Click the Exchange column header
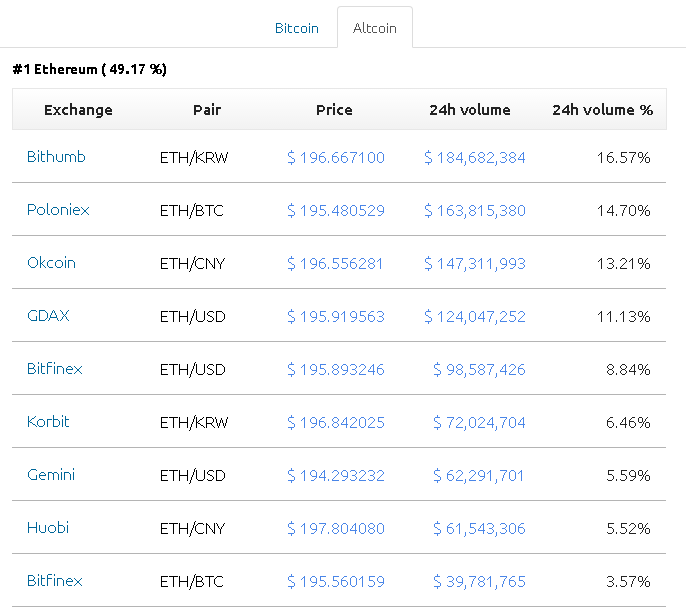The width and height of the screenshot is (686, 610). [x=78, y=109]
